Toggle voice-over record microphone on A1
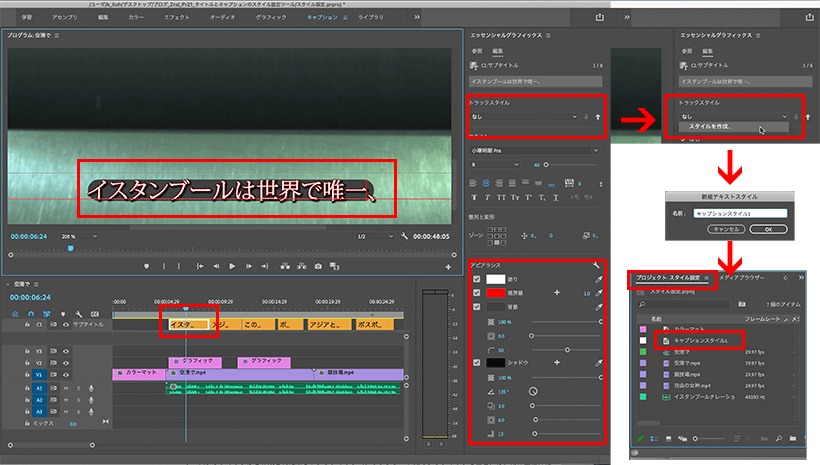This screenshot has height=465, width=820. [x=91, y=388]
